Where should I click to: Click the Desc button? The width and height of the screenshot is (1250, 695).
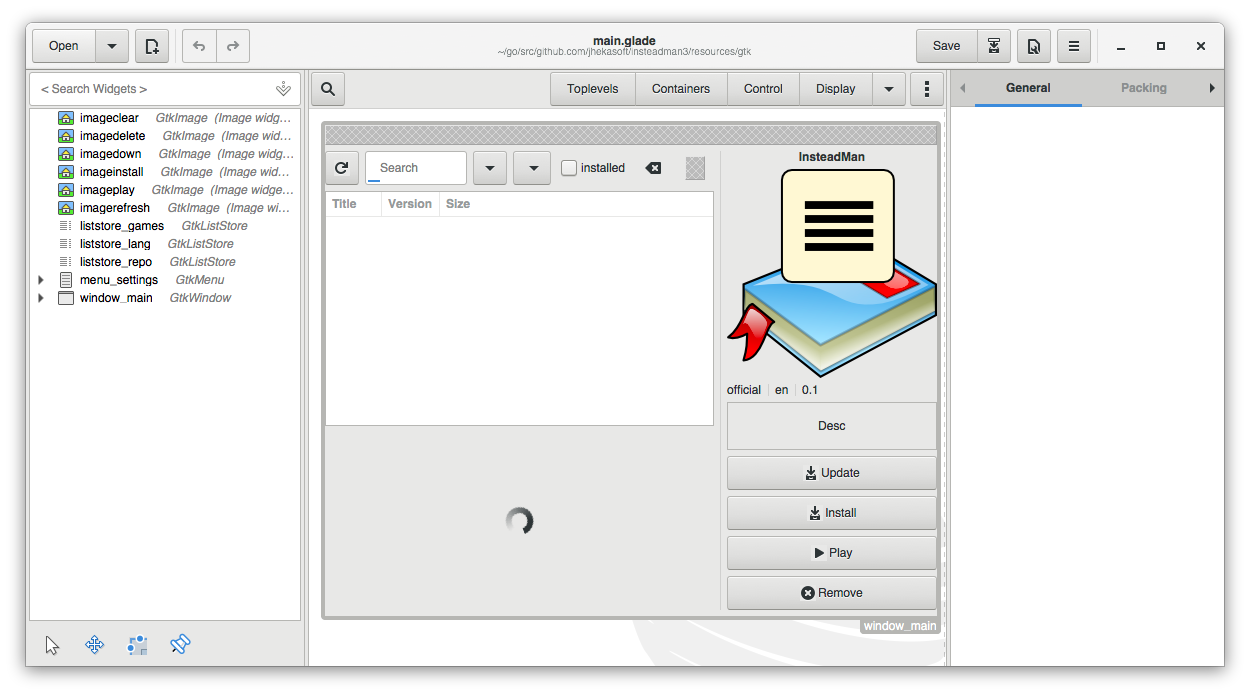(x=832, y=426)
